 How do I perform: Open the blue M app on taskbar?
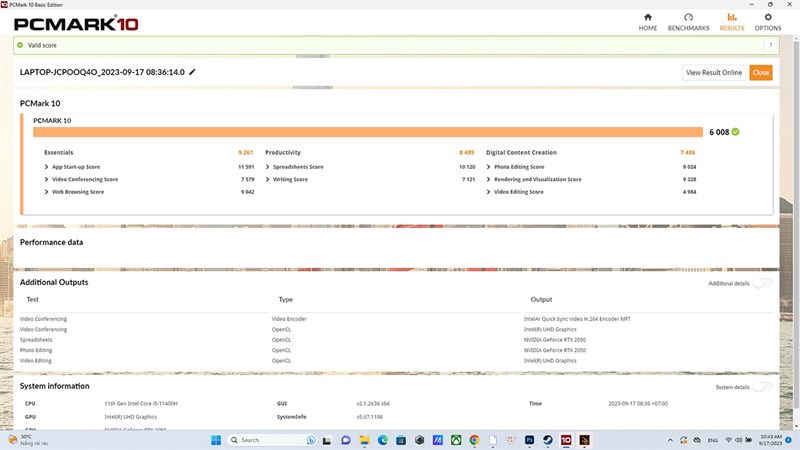pyautogui.click(x=438, y=440)
